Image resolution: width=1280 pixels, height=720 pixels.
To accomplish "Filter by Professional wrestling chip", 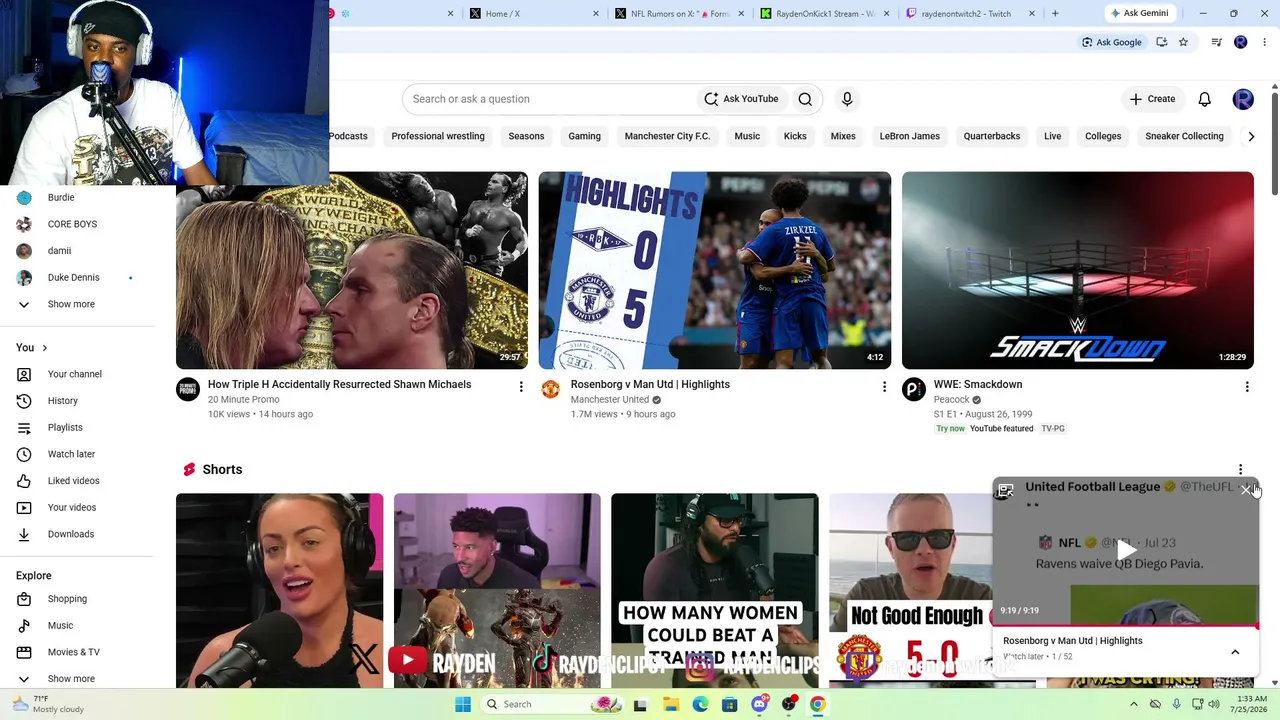I will tap(438, 136).
